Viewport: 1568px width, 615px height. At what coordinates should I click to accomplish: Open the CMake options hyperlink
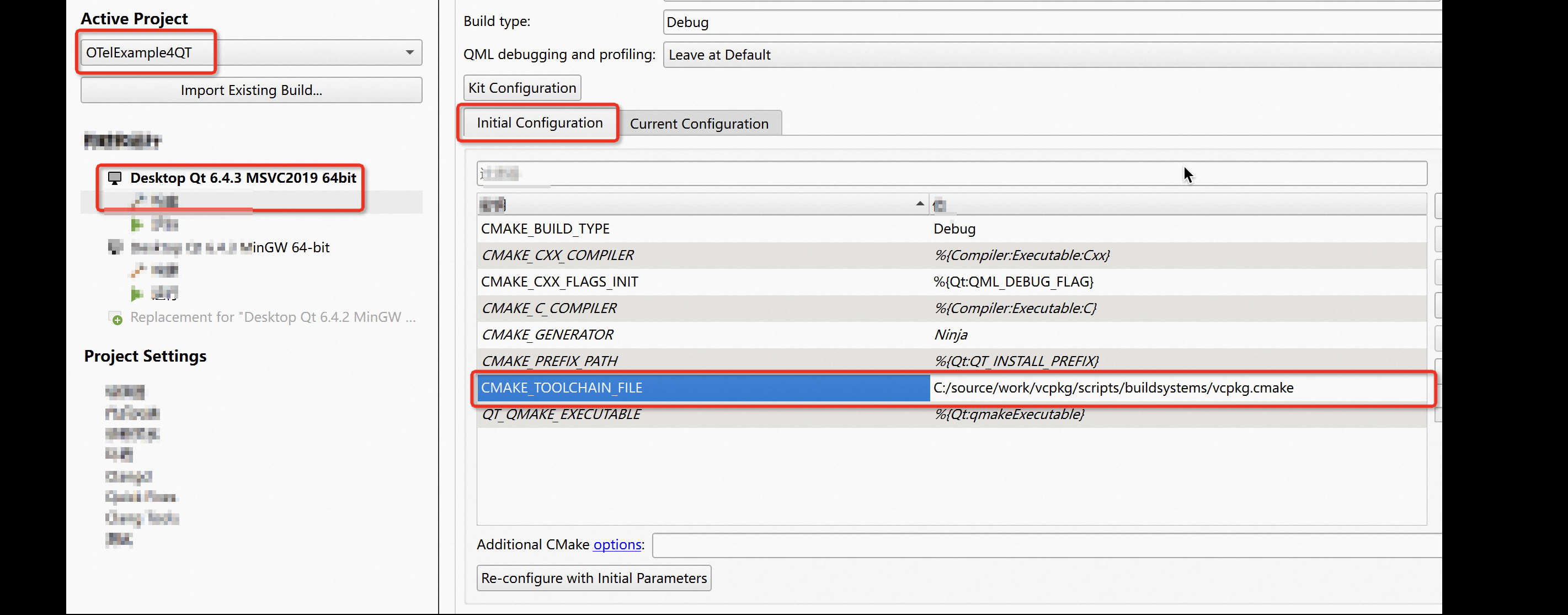point(617,544)
